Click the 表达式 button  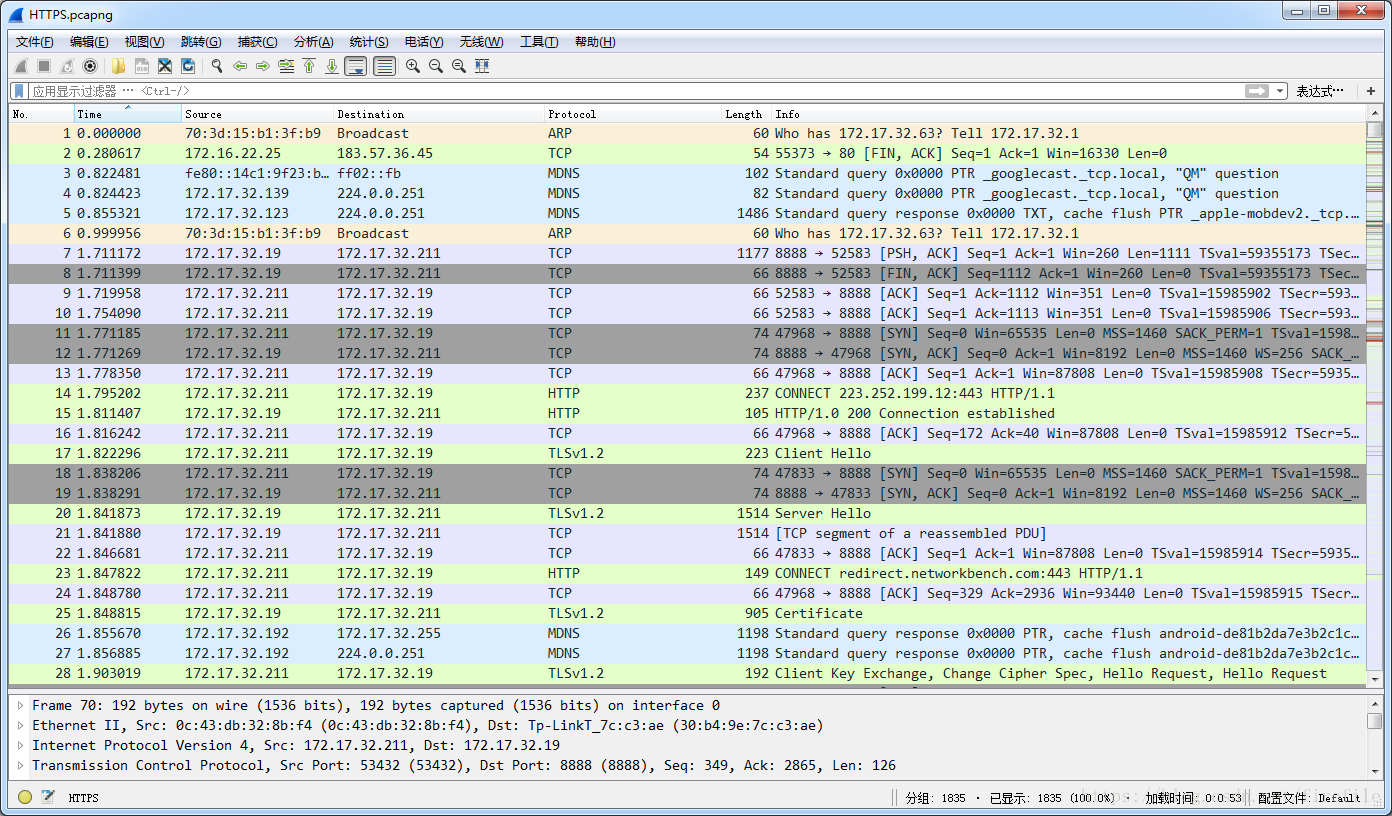1320,91
